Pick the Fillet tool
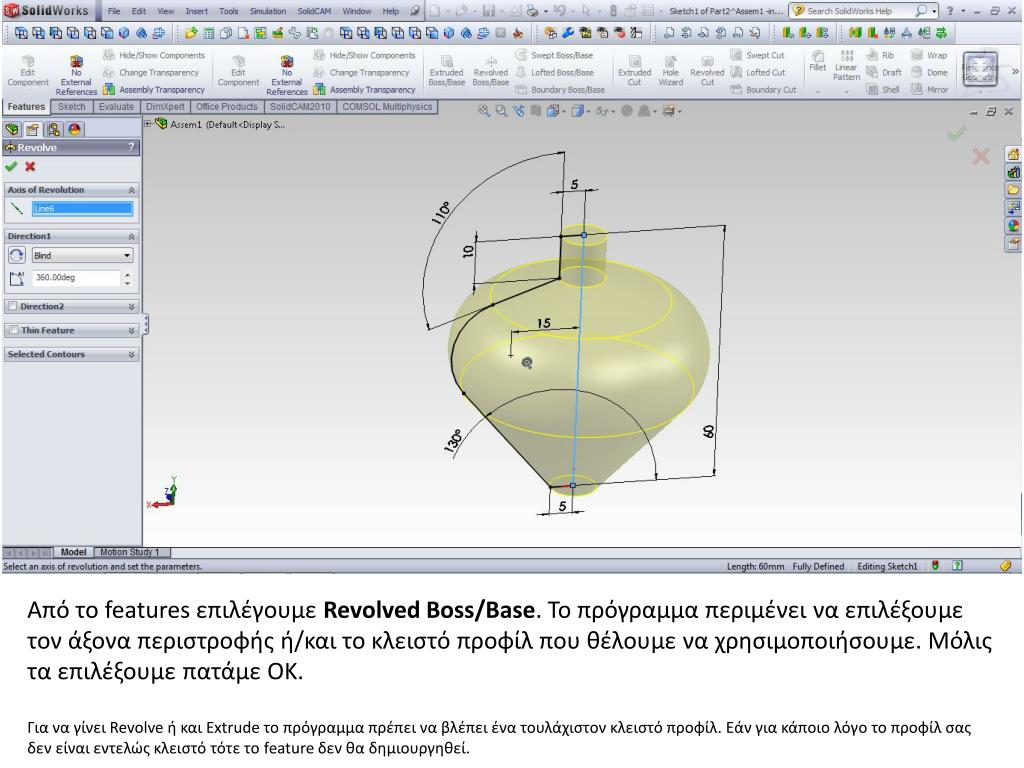This screenshot has width=1024, height=768. [x=818, y=61]
